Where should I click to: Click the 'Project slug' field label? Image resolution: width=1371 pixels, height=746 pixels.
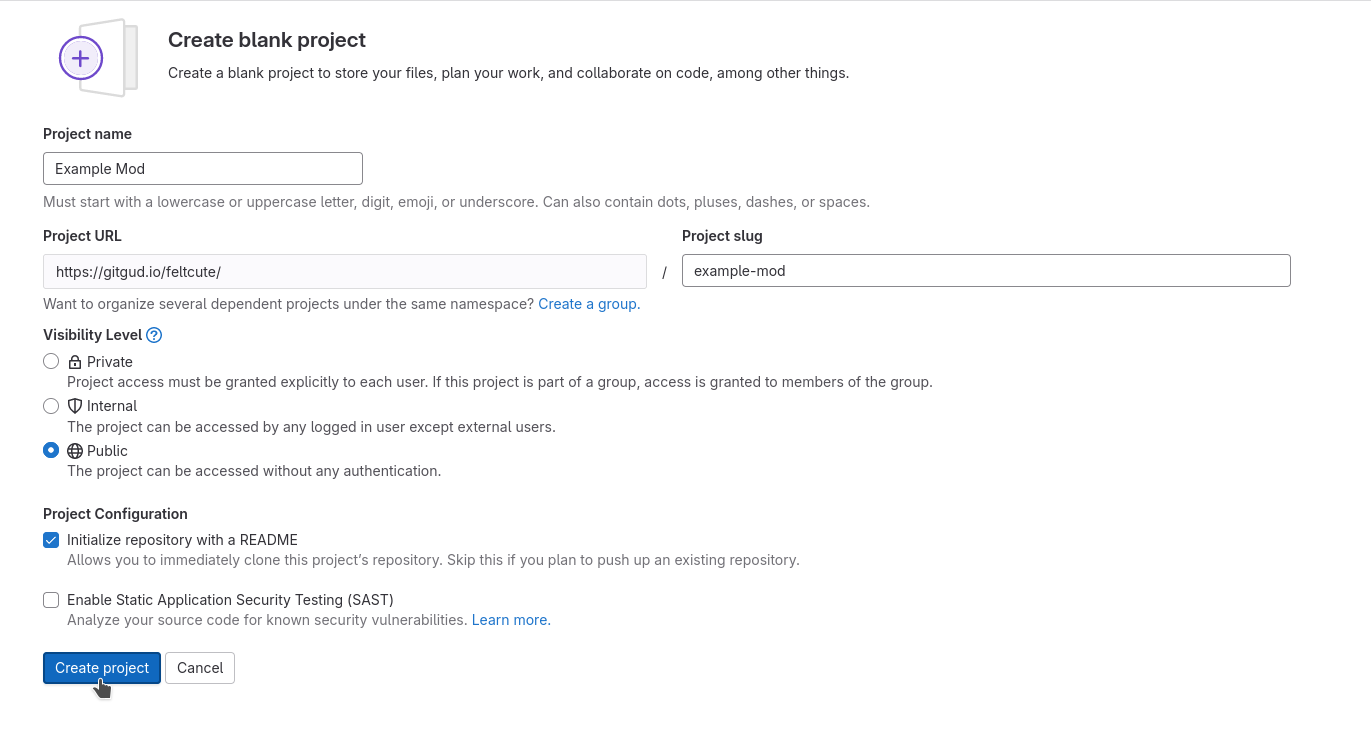(722, 236)
